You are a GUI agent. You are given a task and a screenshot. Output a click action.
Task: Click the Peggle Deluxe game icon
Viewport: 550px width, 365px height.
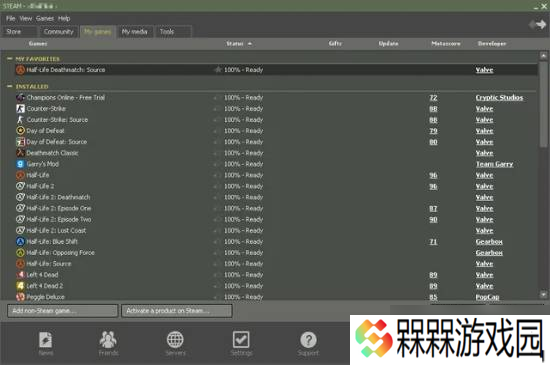(20, 297)
